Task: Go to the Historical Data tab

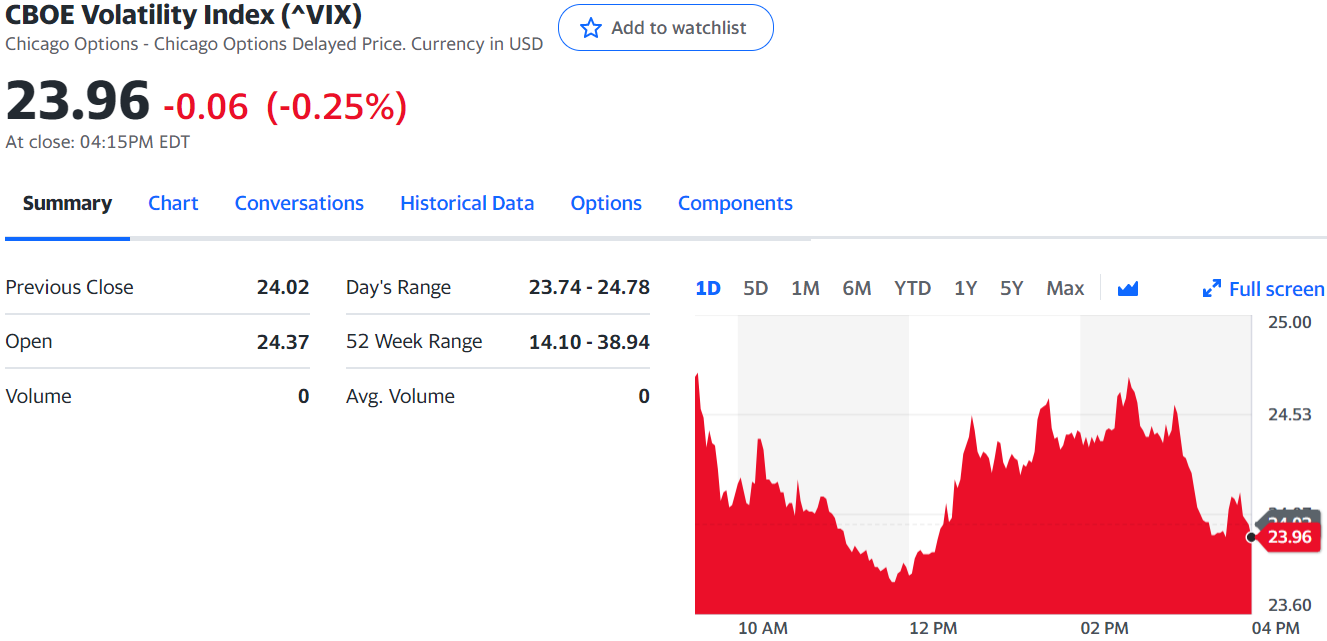Action: [x=467, y=203]
